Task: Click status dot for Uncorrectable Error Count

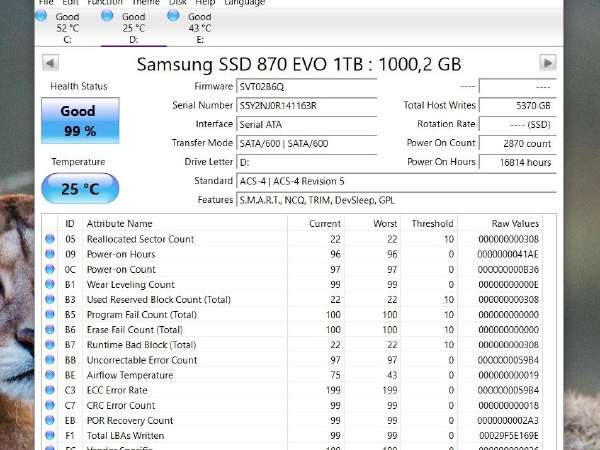Action: [x=50, y=360]
